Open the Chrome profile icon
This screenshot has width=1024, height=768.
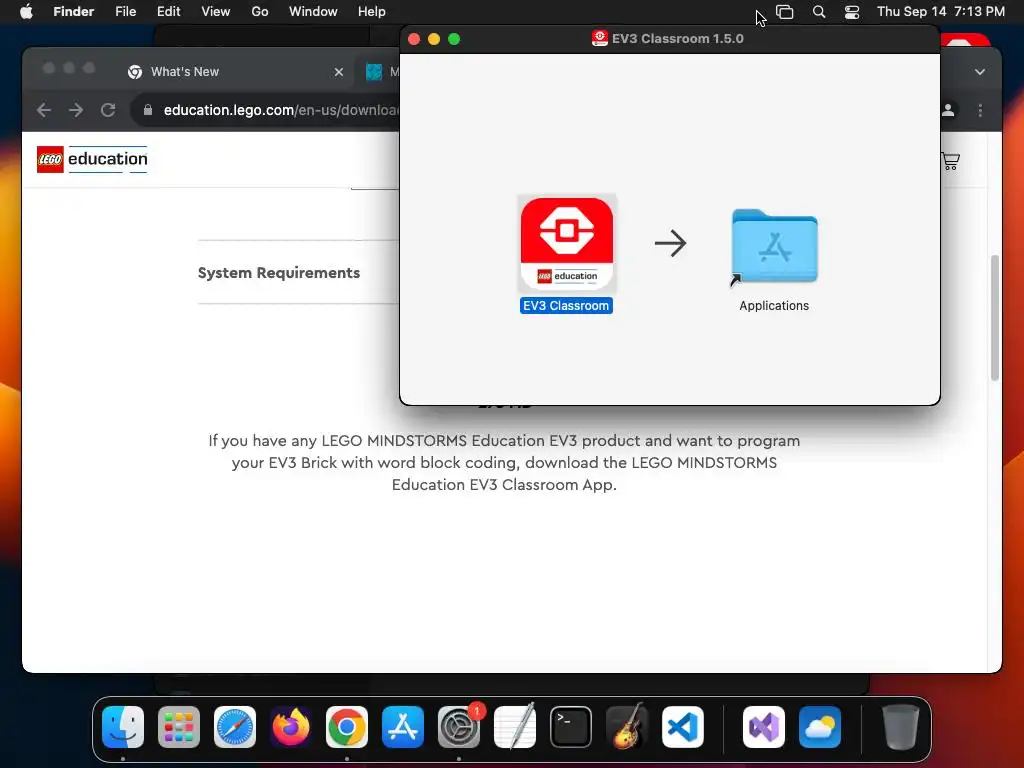[948, 110]
